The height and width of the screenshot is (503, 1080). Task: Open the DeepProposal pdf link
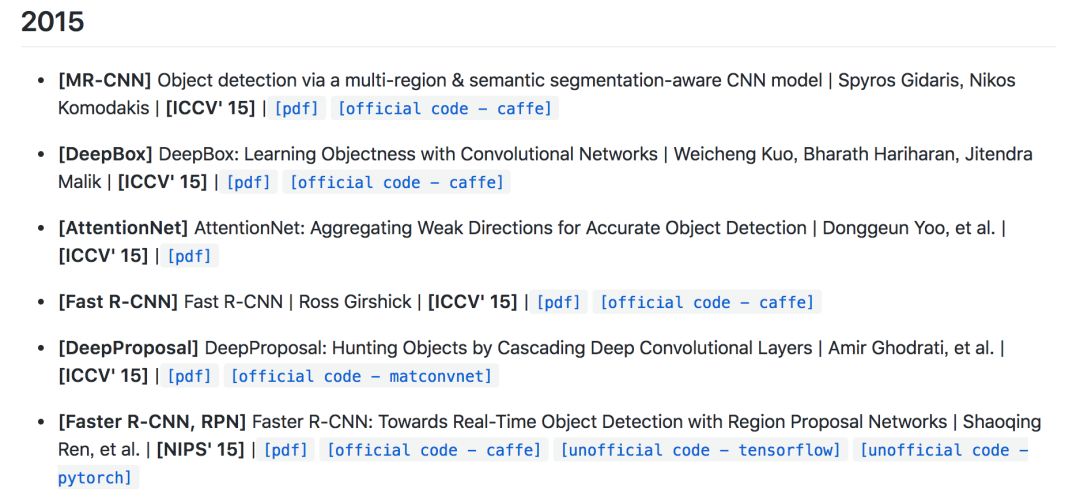(x=189, y=376)
